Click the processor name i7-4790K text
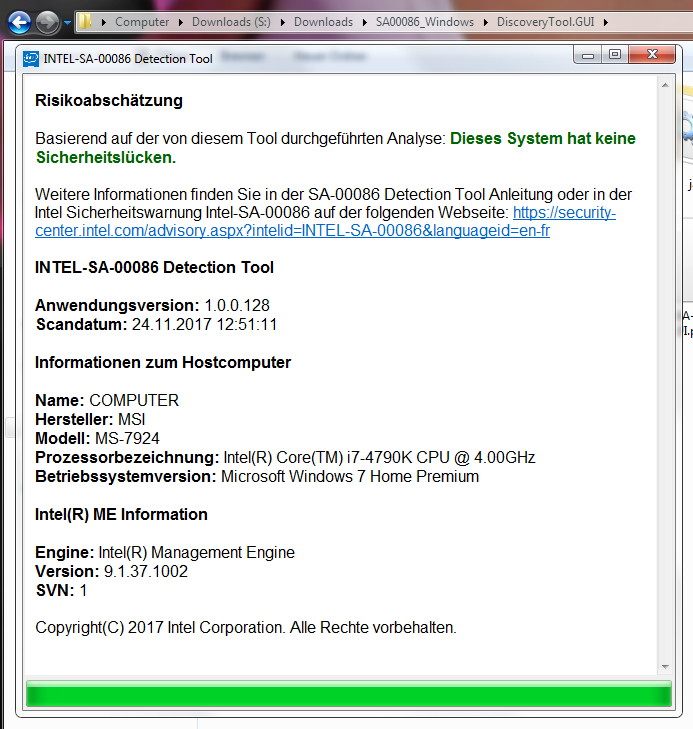 point(379,457)
